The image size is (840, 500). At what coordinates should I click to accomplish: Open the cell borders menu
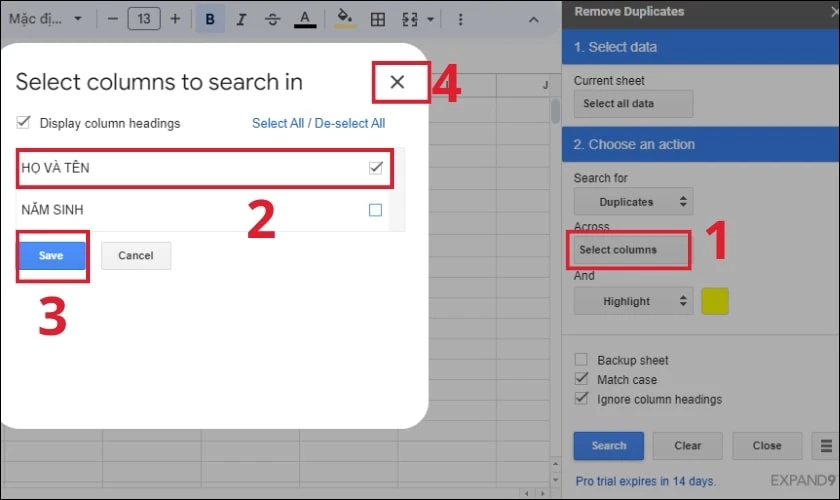click(x=378, y=19)
